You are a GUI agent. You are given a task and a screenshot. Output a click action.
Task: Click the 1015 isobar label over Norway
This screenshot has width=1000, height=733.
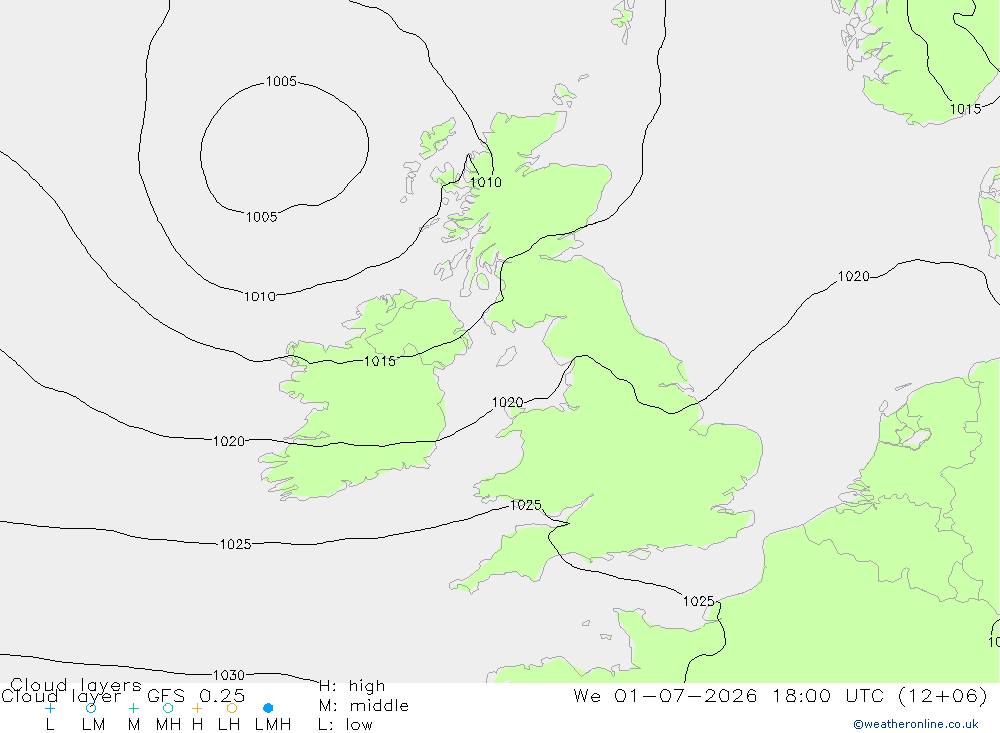coord(966,109)
